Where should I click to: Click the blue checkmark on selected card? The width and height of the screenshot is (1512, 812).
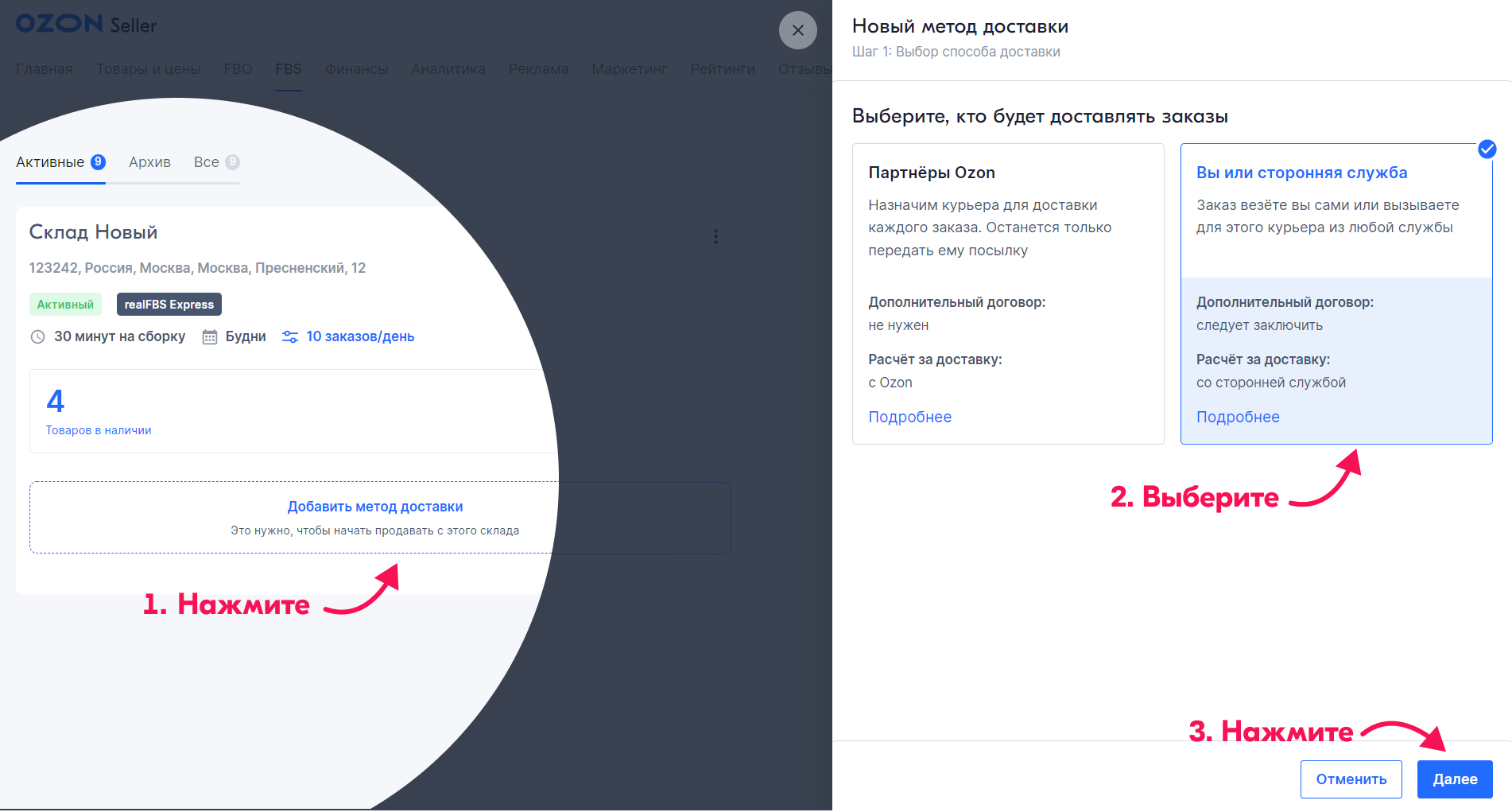(x=1487, y=150)
